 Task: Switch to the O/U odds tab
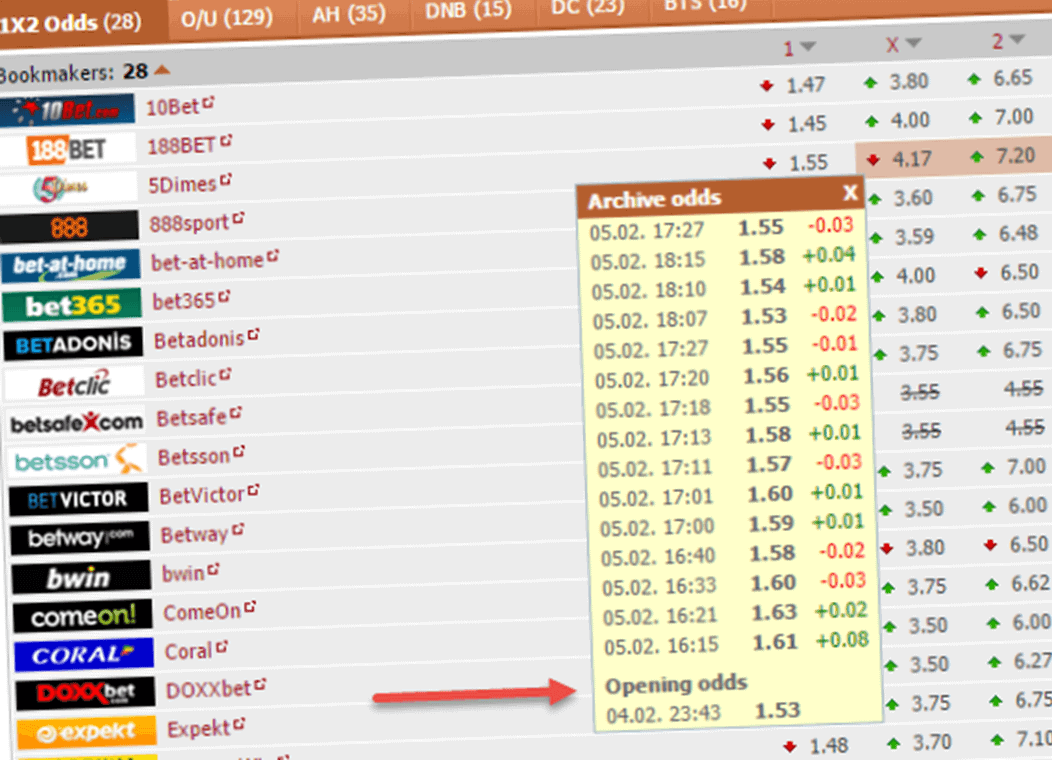click(228, 16)
